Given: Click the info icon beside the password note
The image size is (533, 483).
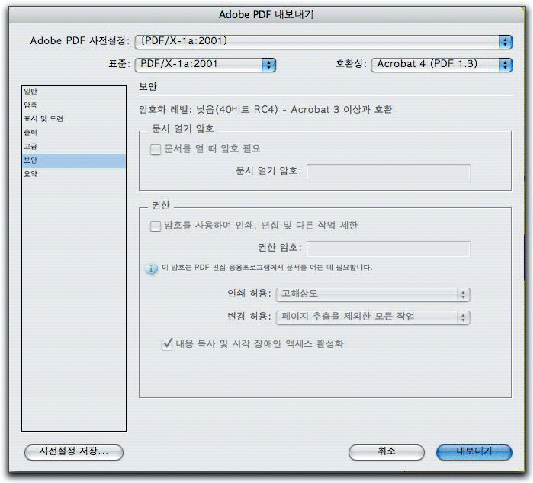Looking at the screenshot, I should [151, 269].
